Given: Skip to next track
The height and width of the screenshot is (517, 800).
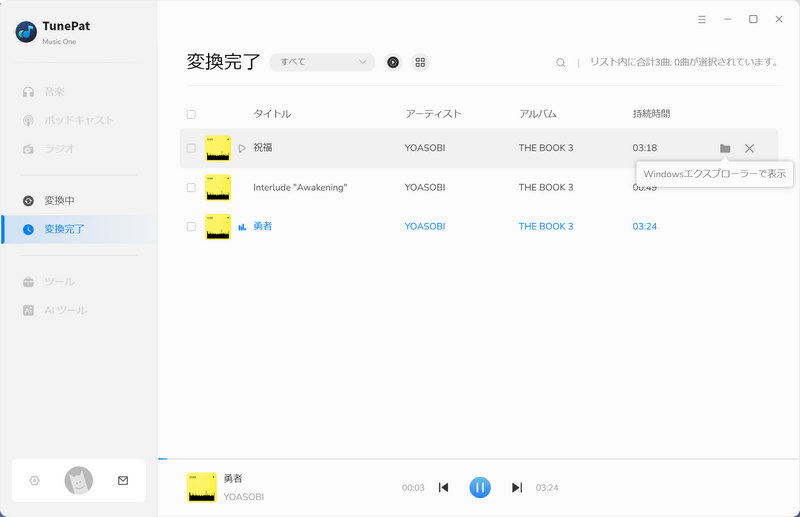Looking at the screenshot, I should point(517,487).
